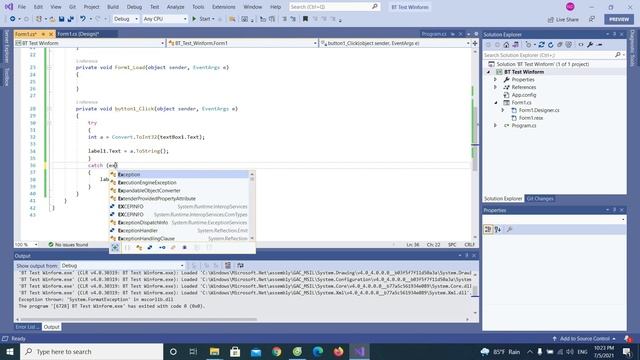Click the Categorized icon in Properties panel
640x360 pixels.
[488, 229]
